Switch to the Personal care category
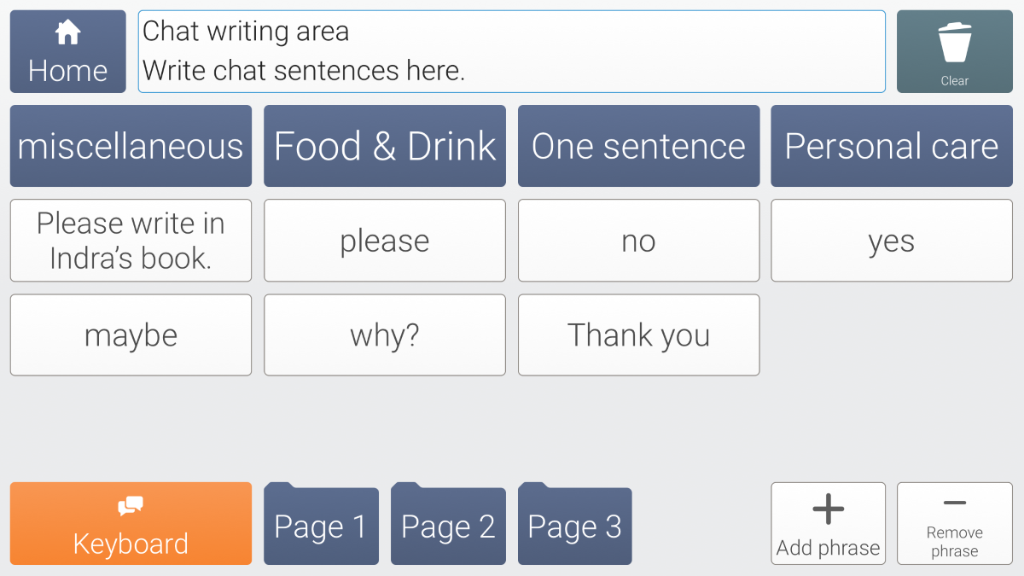The height and width of the screenshot is (576, 1024). pos(891,146)
